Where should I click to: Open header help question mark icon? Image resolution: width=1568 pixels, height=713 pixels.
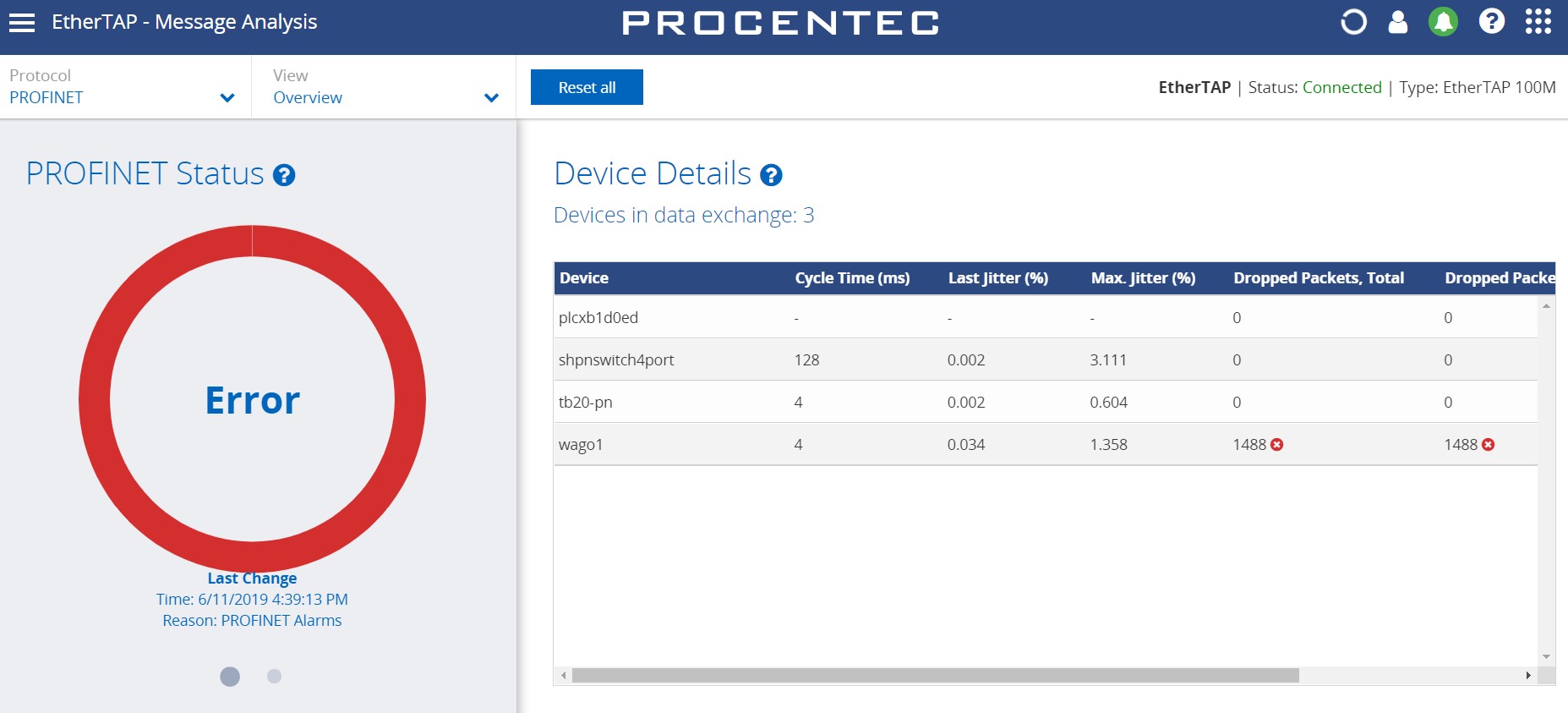[1492, 21]
